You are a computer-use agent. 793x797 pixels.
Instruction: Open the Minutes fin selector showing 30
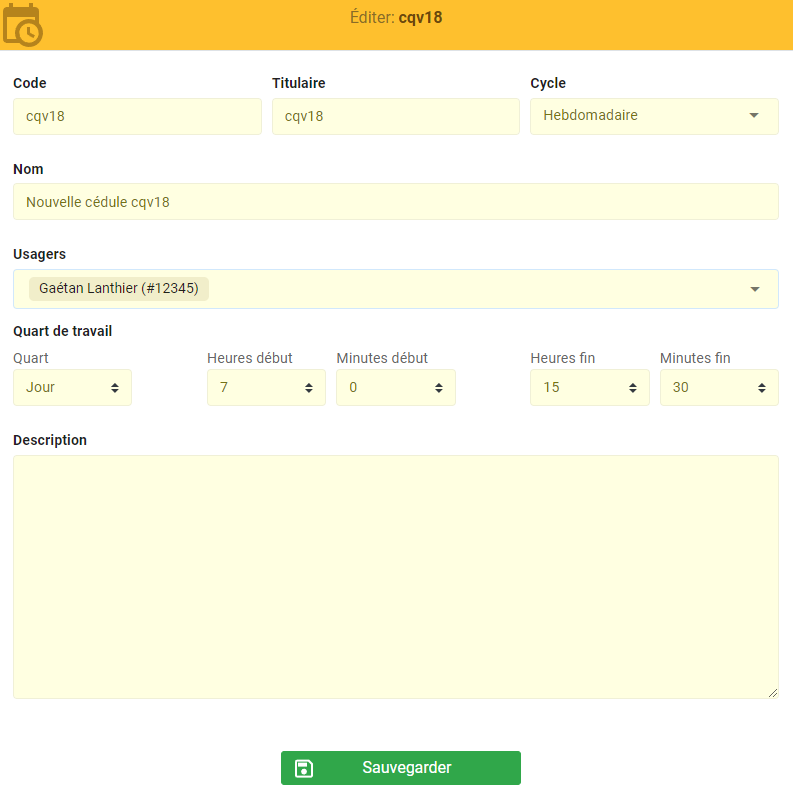tap(719, 387)
